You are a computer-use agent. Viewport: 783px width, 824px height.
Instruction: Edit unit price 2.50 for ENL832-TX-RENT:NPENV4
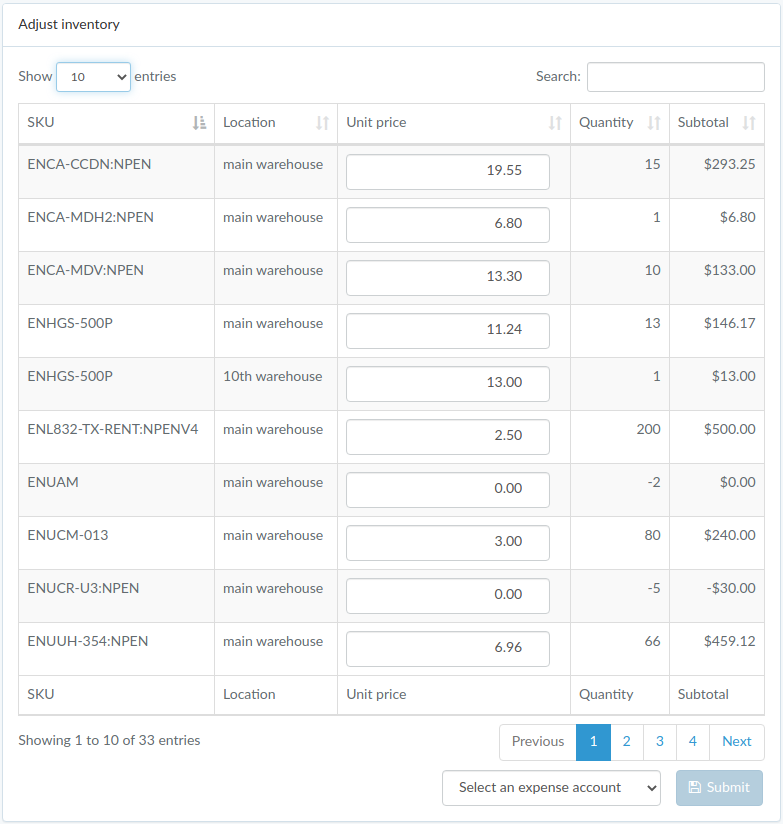pyautogui.click(x=448, y=437)
